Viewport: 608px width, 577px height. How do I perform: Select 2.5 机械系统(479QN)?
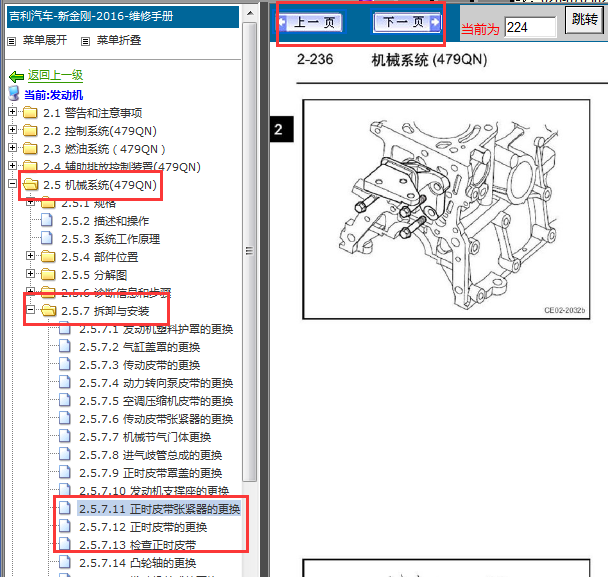100,185
